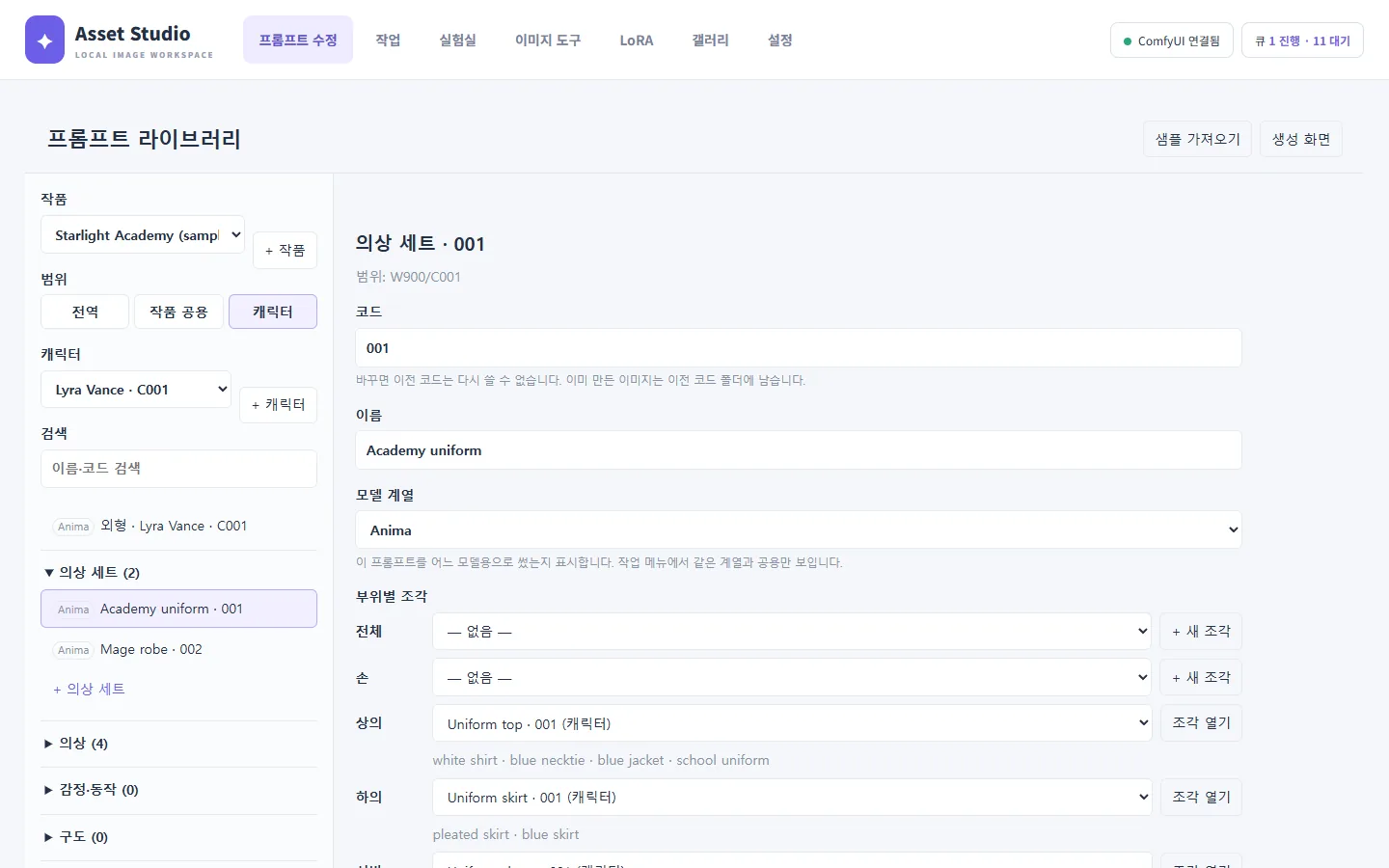Click the + 의상 세트 link
The height and width of the screenshot is (868, 1389).
(89, 689)
